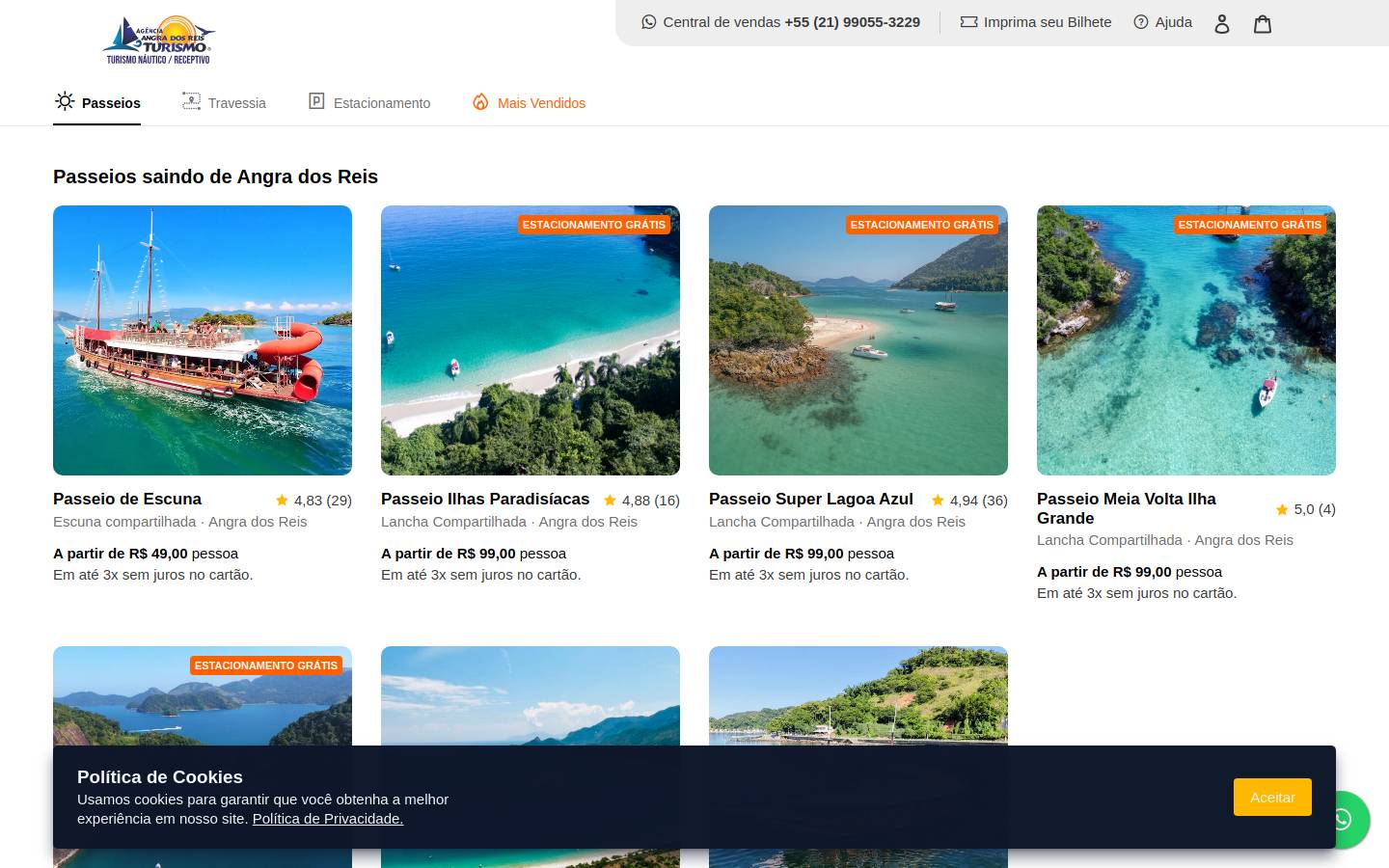This screenshot has width=1389, height=868.
Task: Click the ticket icon next to Imprima seu Bilhete
Action: tap(968, 22)
